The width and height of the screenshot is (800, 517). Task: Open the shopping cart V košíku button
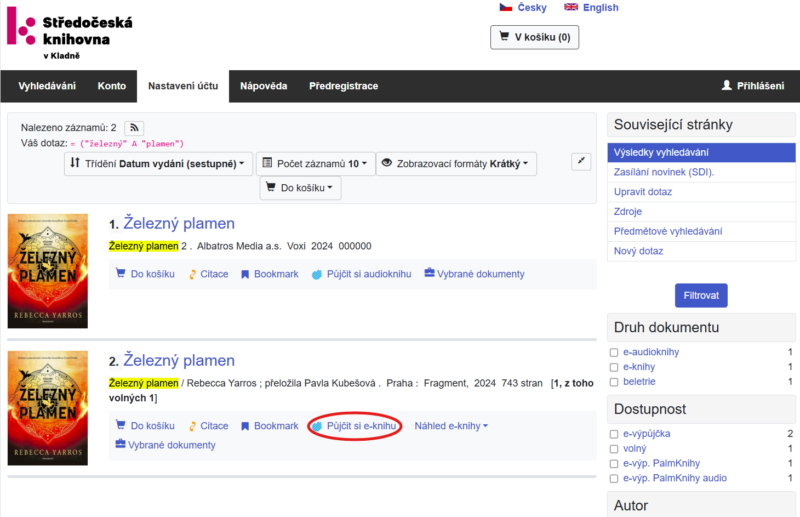(x=534, y=38)
